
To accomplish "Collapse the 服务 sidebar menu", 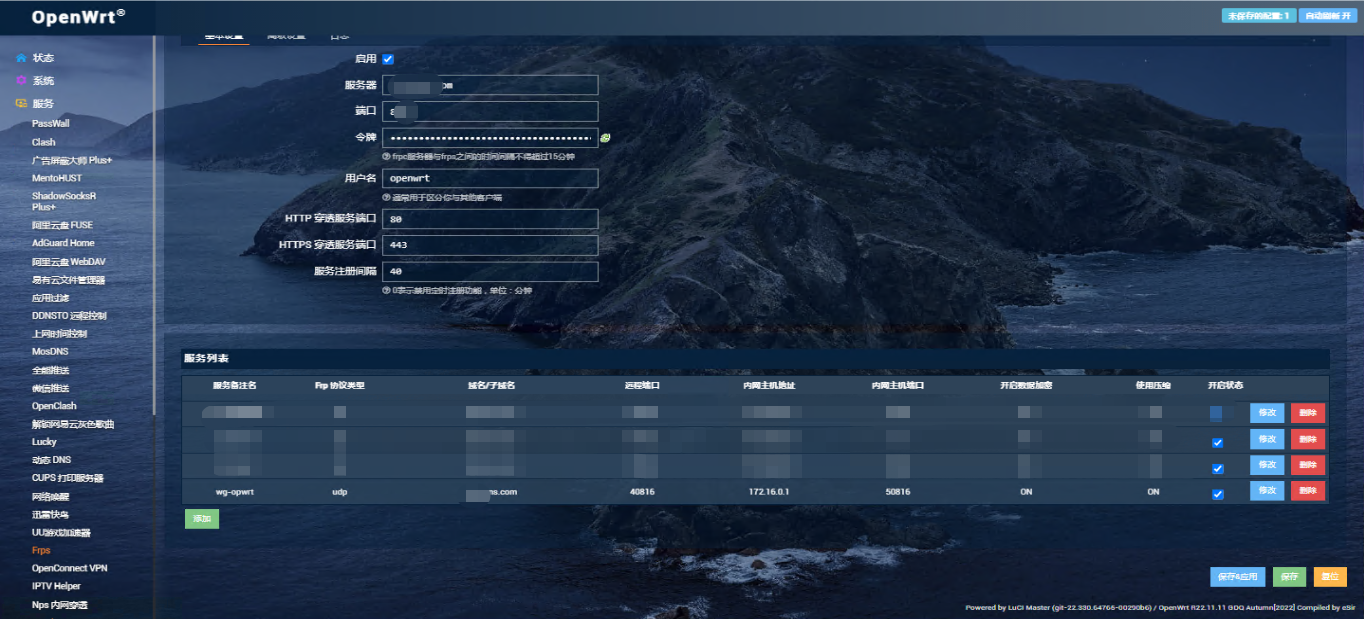I will click(43, 104).
